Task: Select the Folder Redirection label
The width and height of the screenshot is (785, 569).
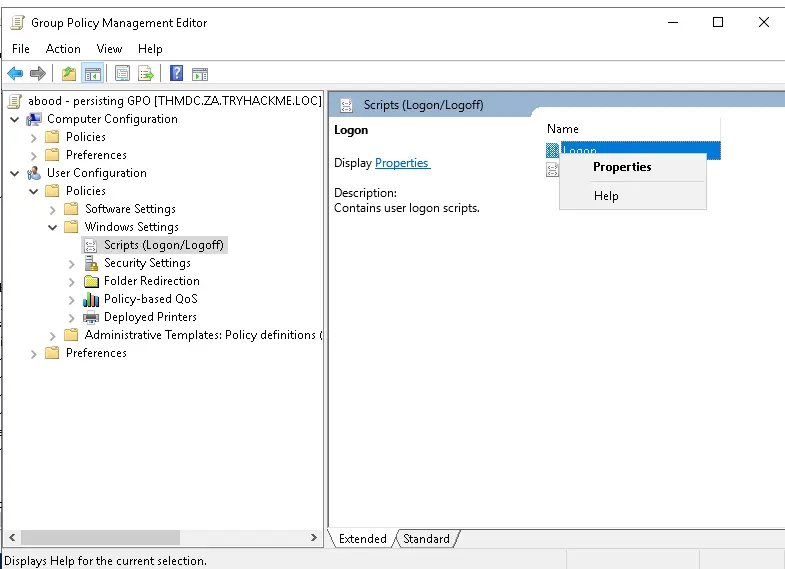Action: point(152,281)
